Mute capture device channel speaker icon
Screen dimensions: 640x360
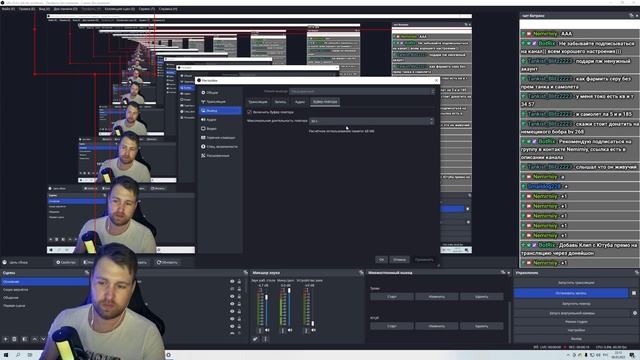(x=313, y=330)
